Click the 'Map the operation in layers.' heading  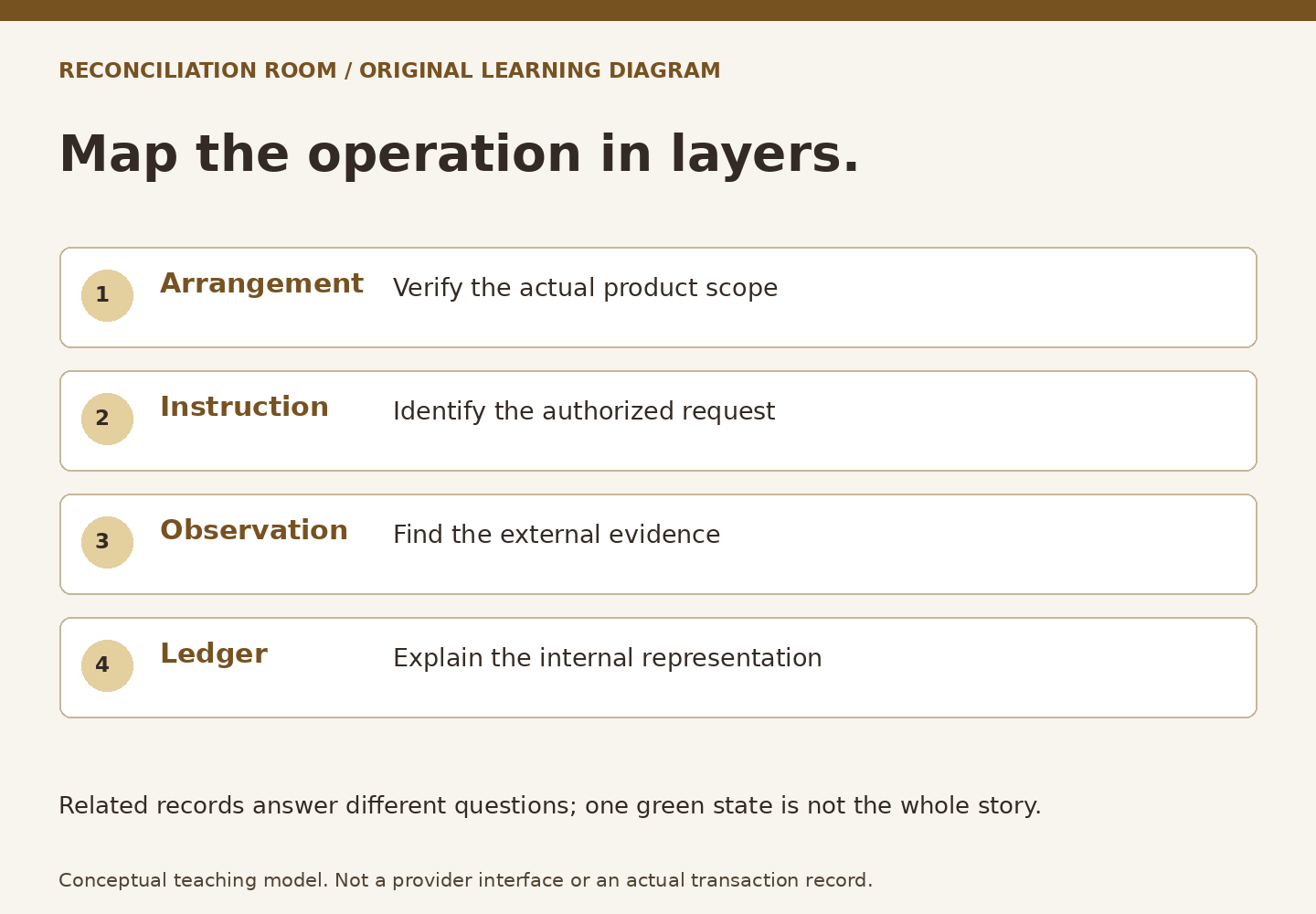click(459, 154)
